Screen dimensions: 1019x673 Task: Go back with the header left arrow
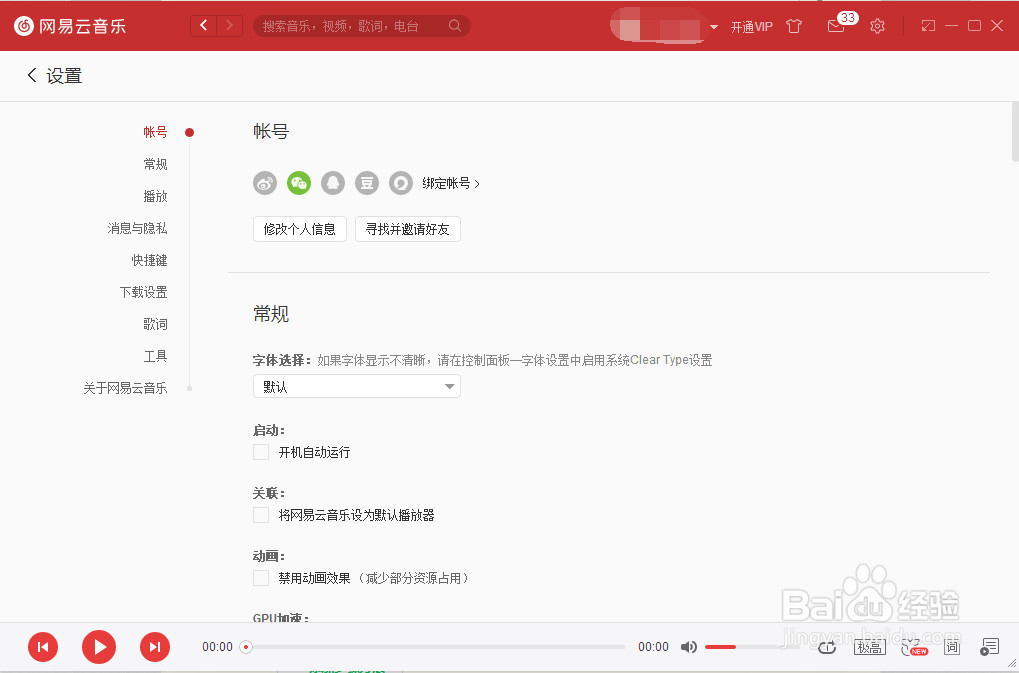pyautogui.click(x=203, y=25)
